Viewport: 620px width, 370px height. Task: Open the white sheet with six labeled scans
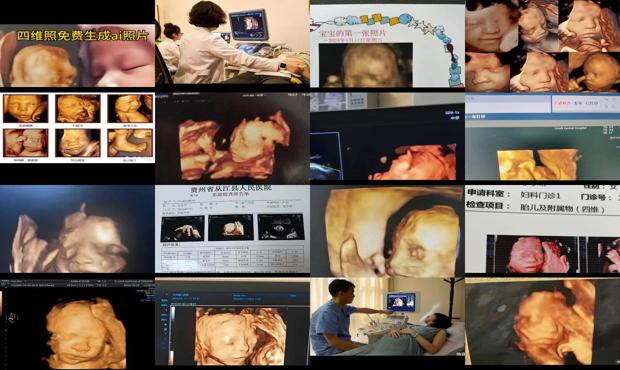(78, 128)
